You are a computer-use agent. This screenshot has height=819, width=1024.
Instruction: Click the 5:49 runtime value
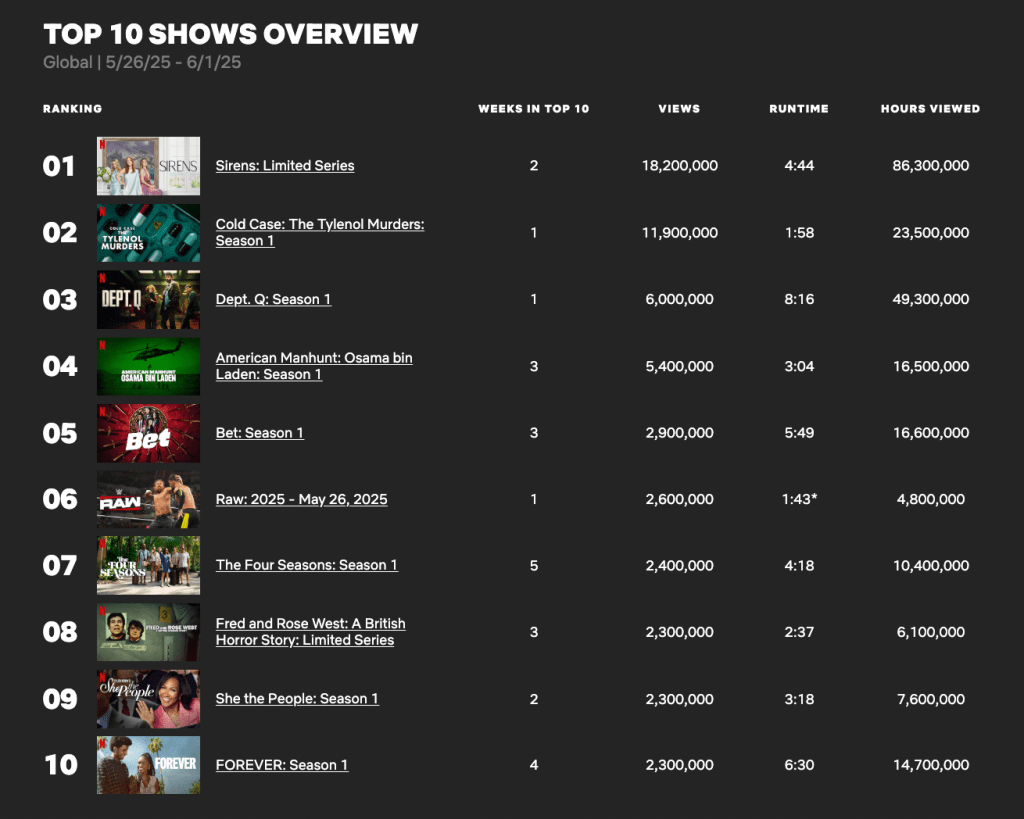point(799,433)
